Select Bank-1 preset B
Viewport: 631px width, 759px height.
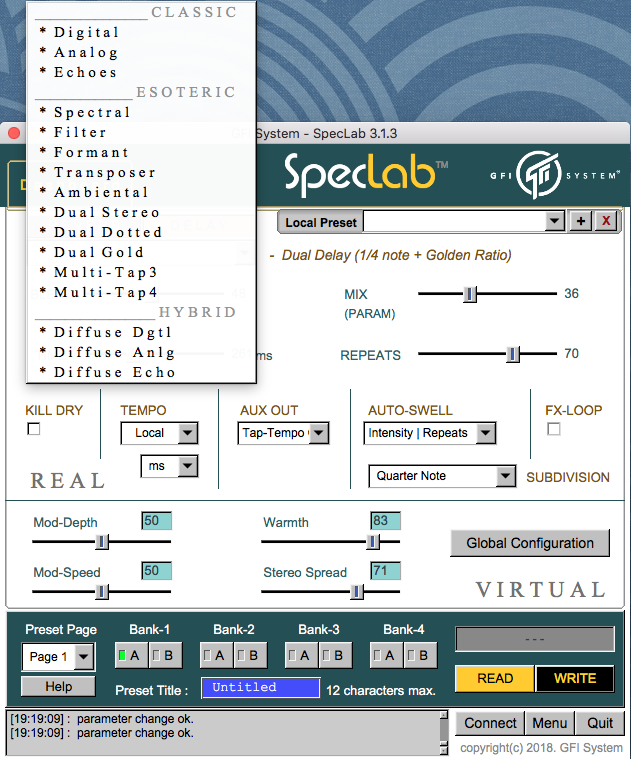click(165, 655)
